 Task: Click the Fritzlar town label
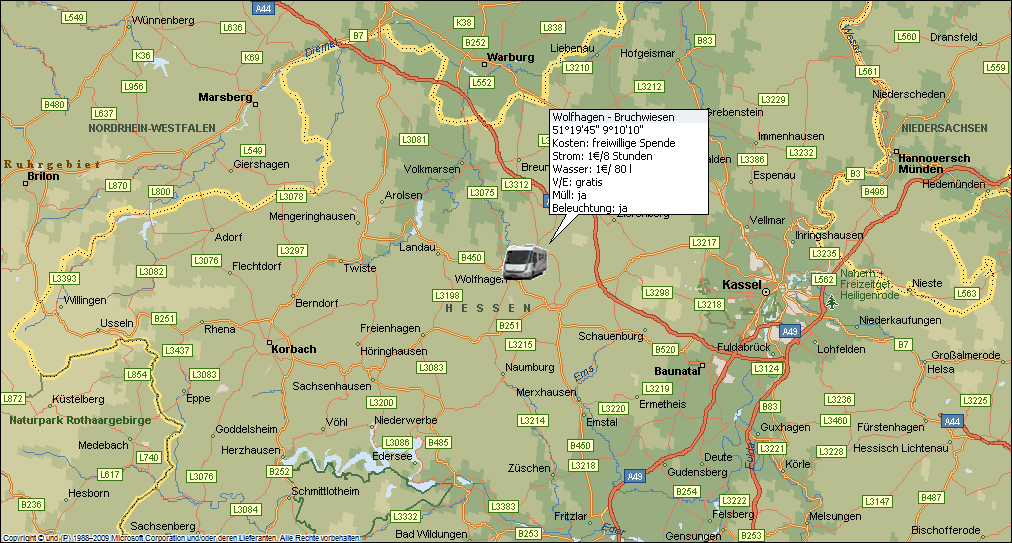(x=571, y=517)
